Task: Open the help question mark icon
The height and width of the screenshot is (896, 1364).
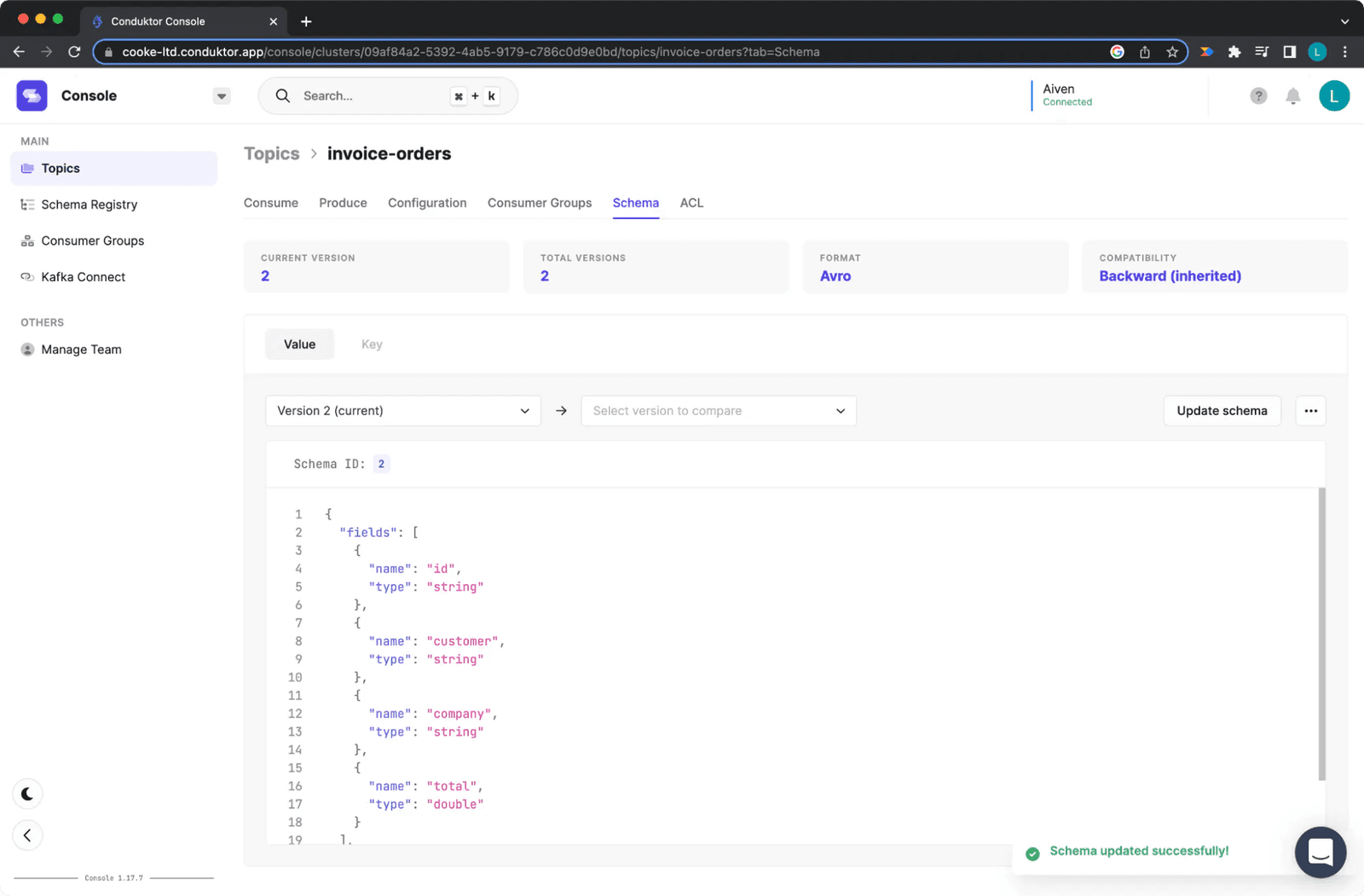Action: (x=1258, y=96)
